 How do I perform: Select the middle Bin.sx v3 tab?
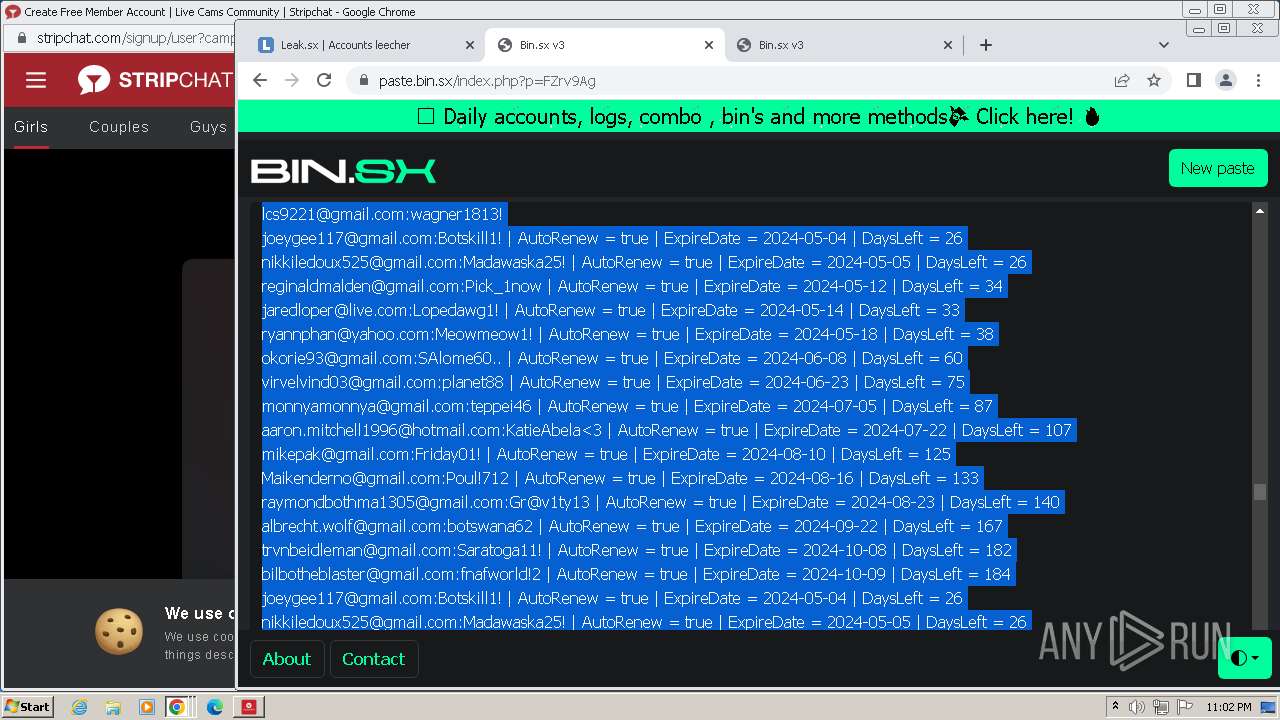coord(604,45)
